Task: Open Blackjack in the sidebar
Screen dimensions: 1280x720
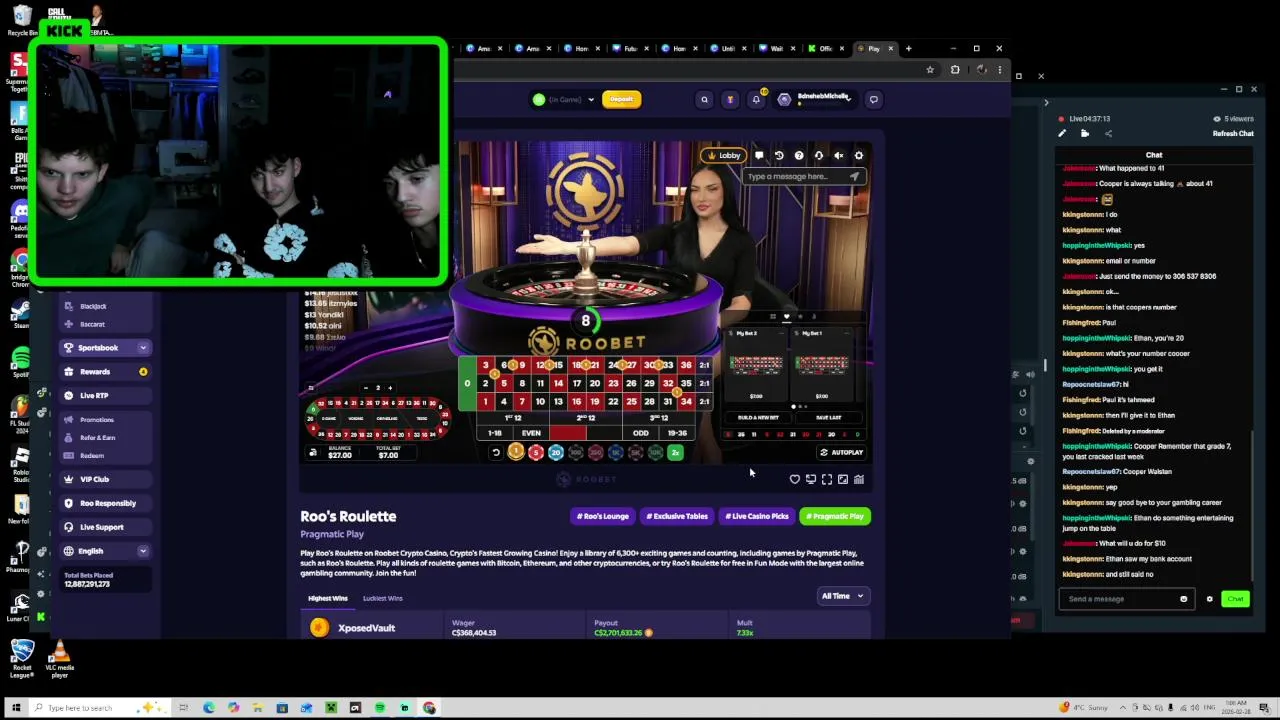Action: 93,306
